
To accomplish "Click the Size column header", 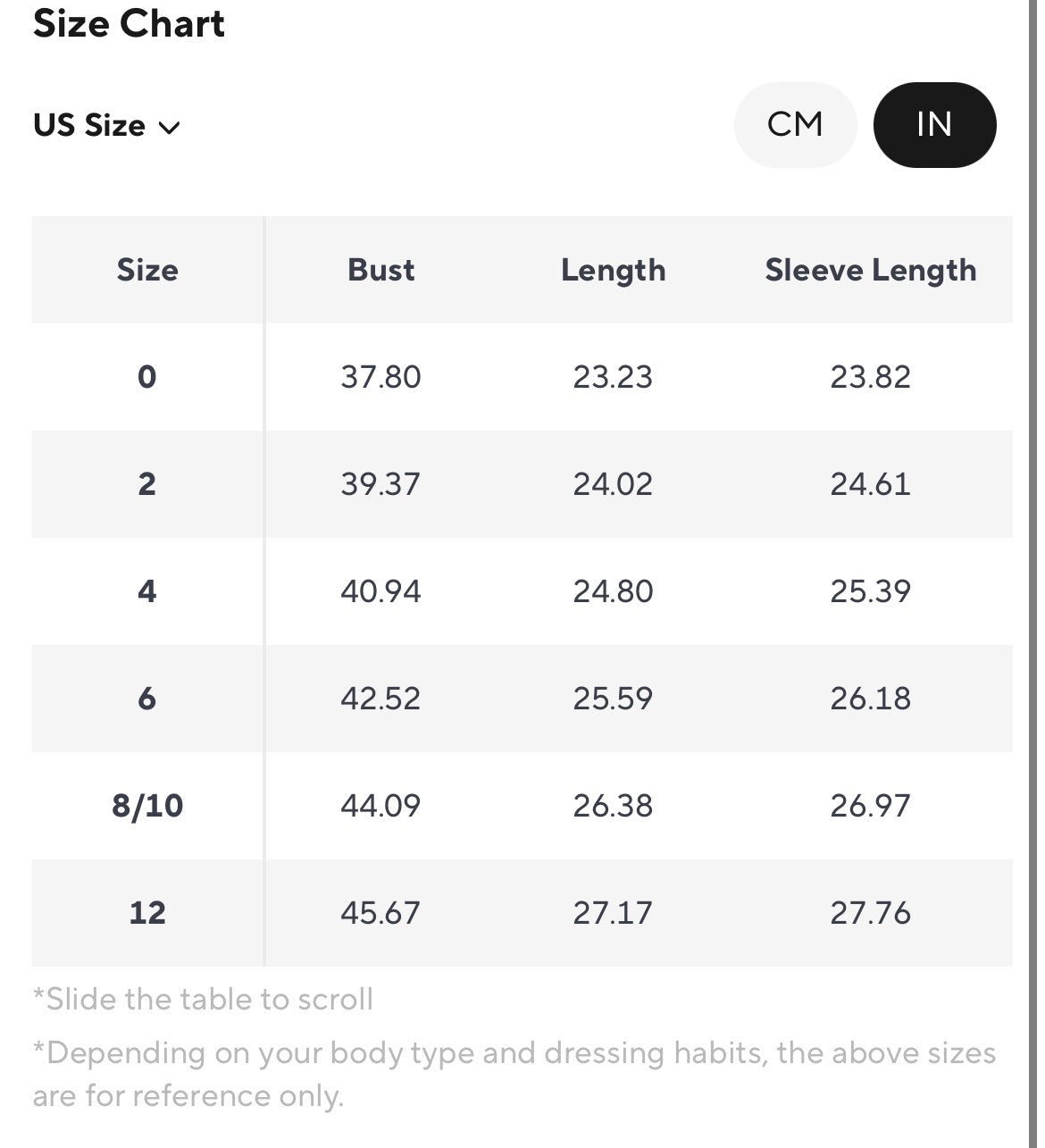I will pos(147,270).
